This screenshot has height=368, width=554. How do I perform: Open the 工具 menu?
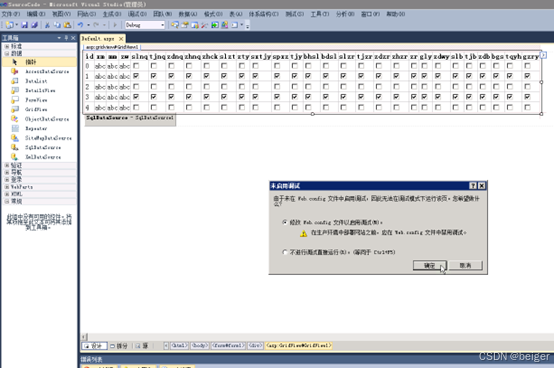coord(320,14)
